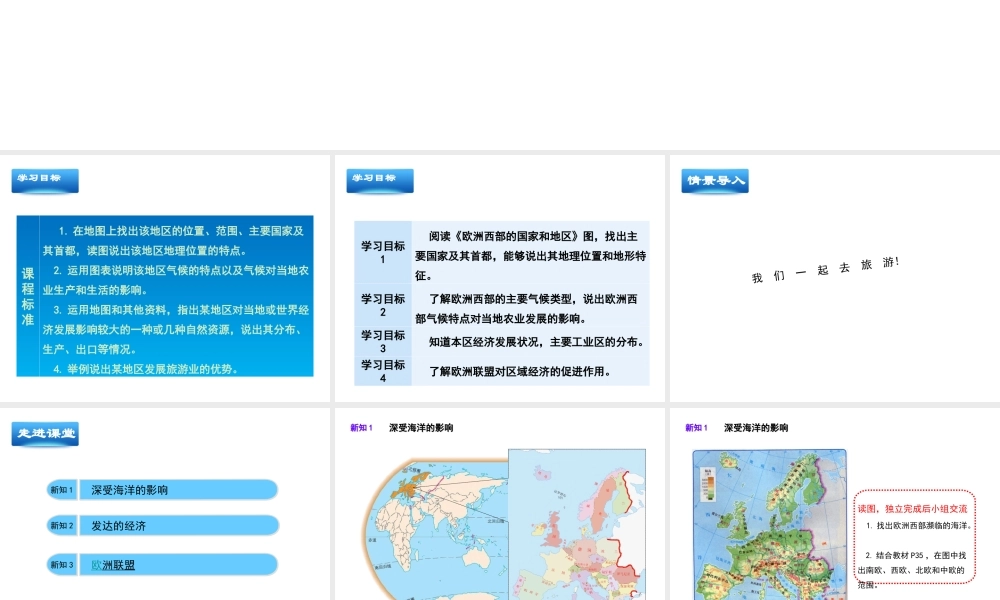Select the 学习目标 2 table cell

pyautogui.click(x=382, y=305)
